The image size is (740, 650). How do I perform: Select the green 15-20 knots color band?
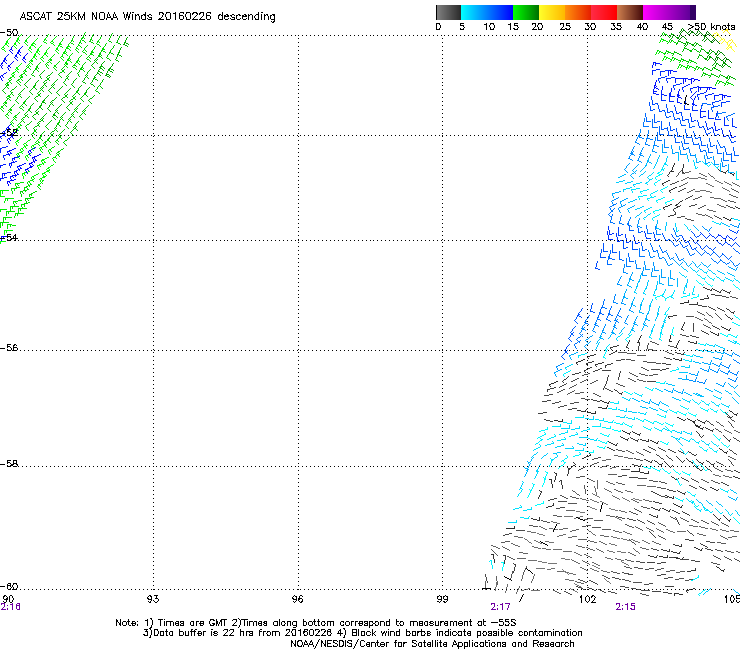526,12
